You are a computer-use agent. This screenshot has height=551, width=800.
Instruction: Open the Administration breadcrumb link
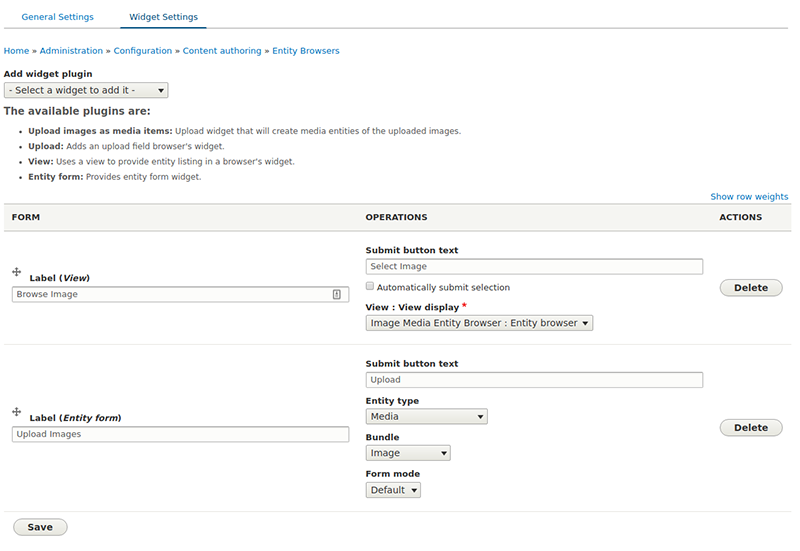(x=71, y=51)
